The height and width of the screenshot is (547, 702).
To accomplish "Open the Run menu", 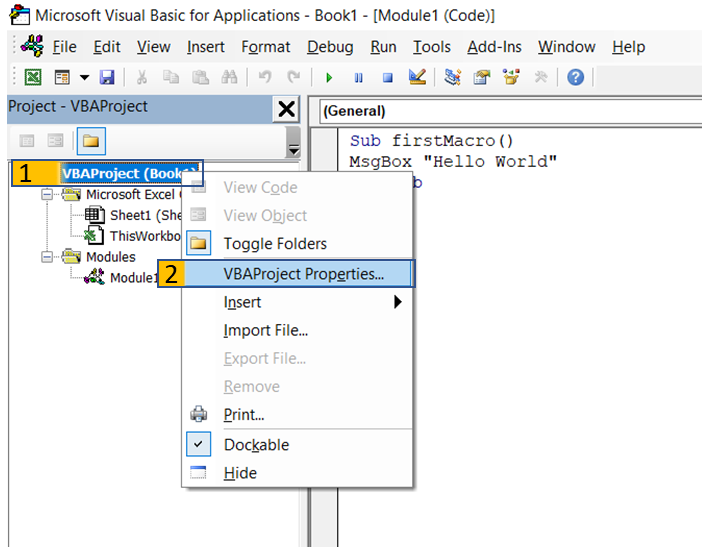I will [383, 47].
